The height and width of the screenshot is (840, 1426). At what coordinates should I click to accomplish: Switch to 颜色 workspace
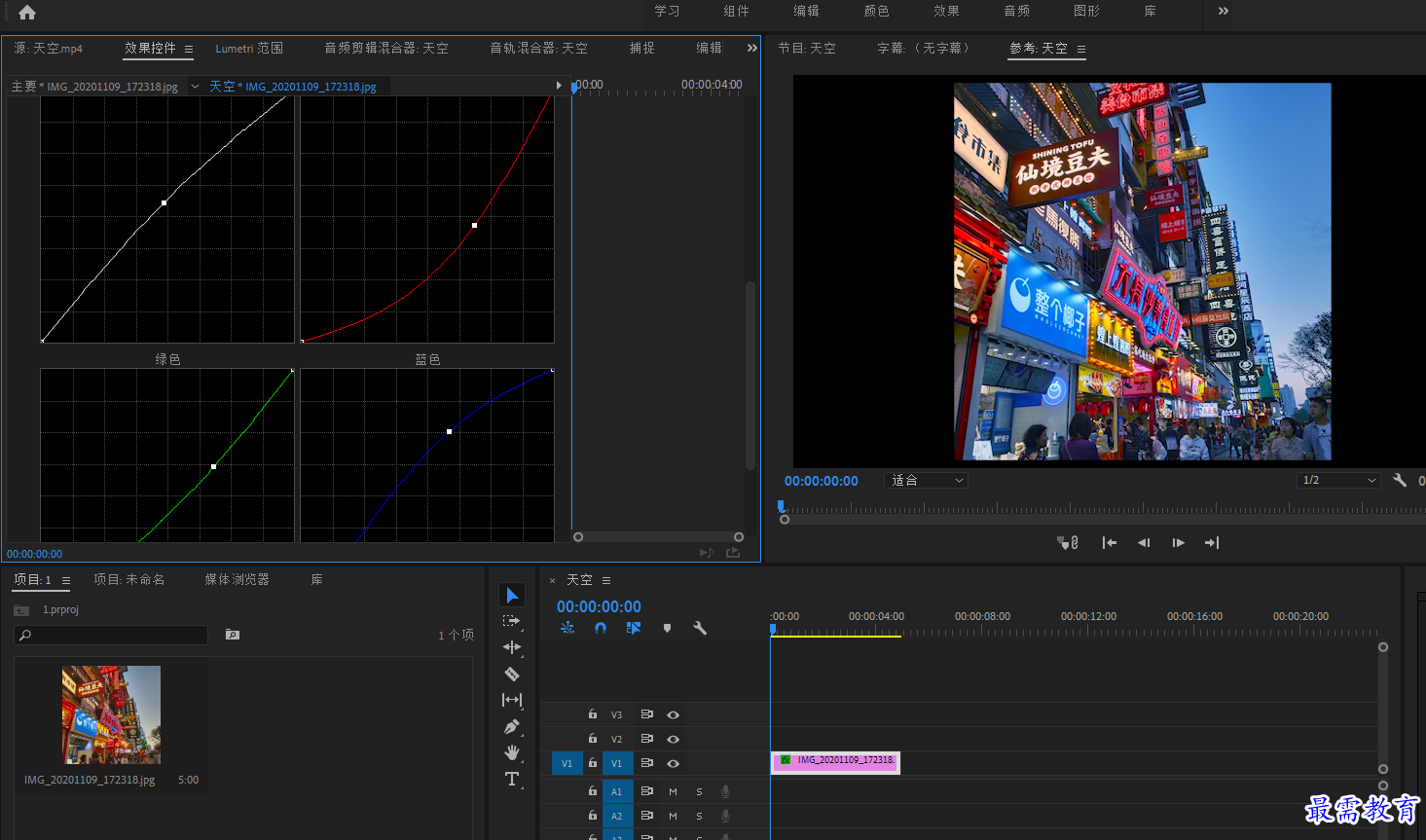tap(877, 11)
